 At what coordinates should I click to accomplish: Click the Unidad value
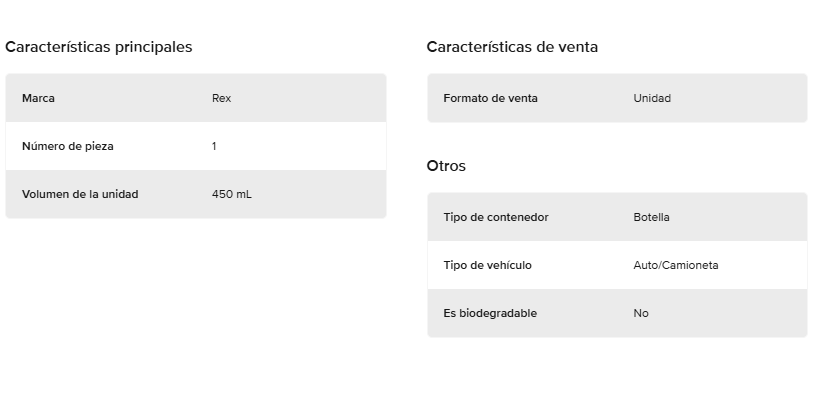pyautogui.click(x=652, y=98)
